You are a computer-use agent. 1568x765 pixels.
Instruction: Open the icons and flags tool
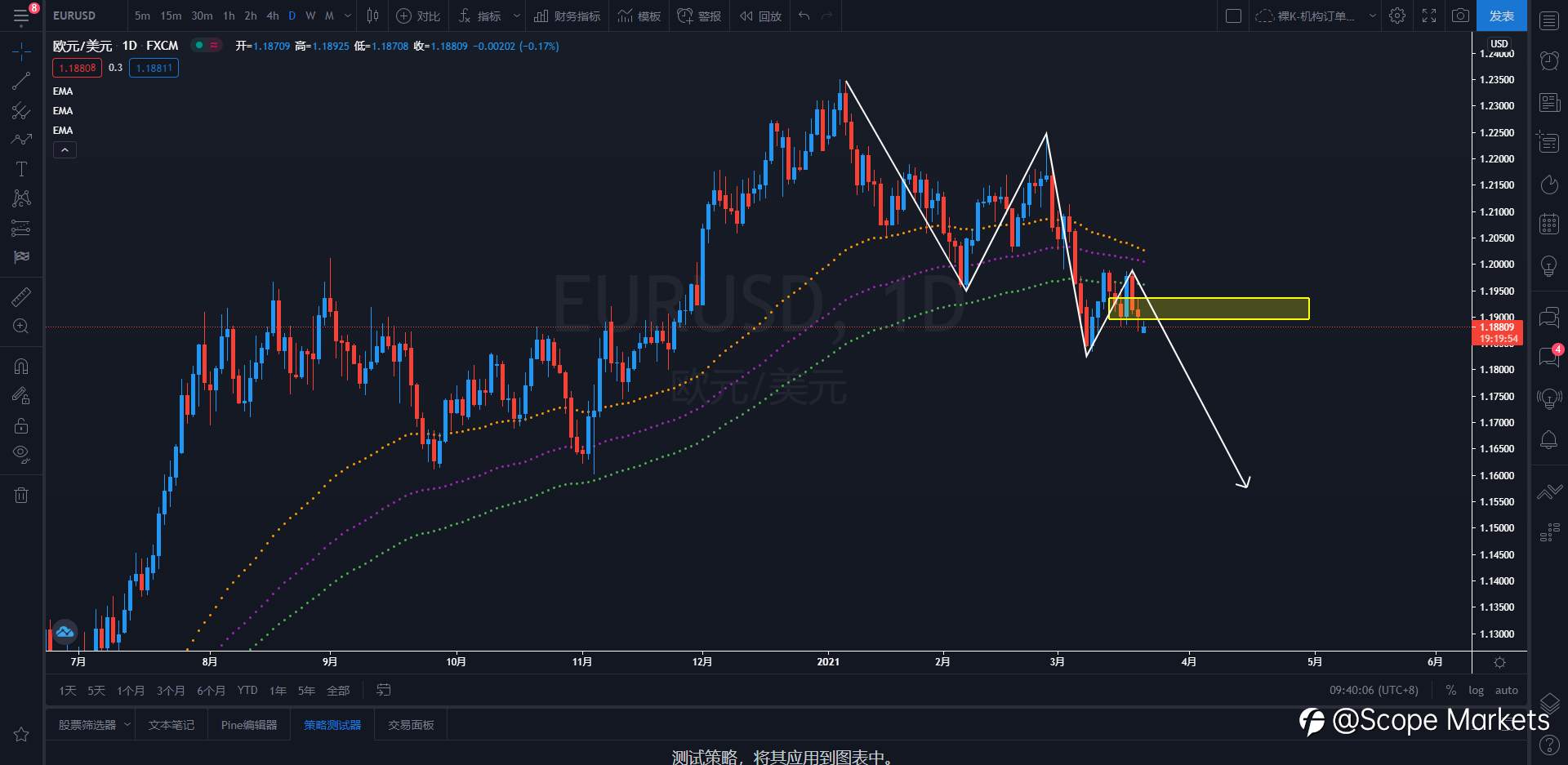[x=21, y=257]
